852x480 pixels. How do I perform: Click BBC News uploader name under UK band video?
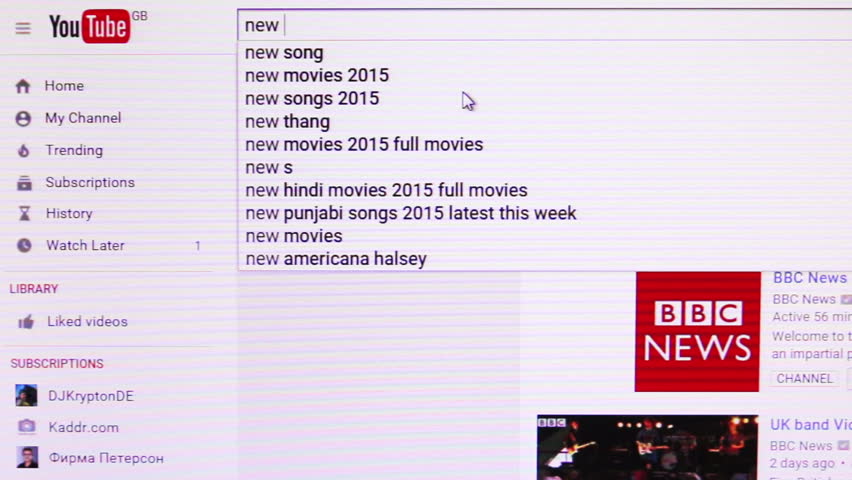[801, 446]
